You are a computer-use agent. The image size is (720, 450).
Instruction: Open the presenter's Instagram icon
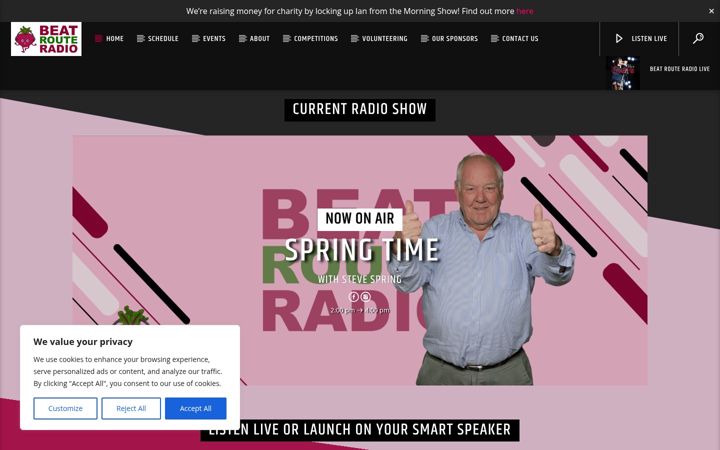tap(366, 297)
